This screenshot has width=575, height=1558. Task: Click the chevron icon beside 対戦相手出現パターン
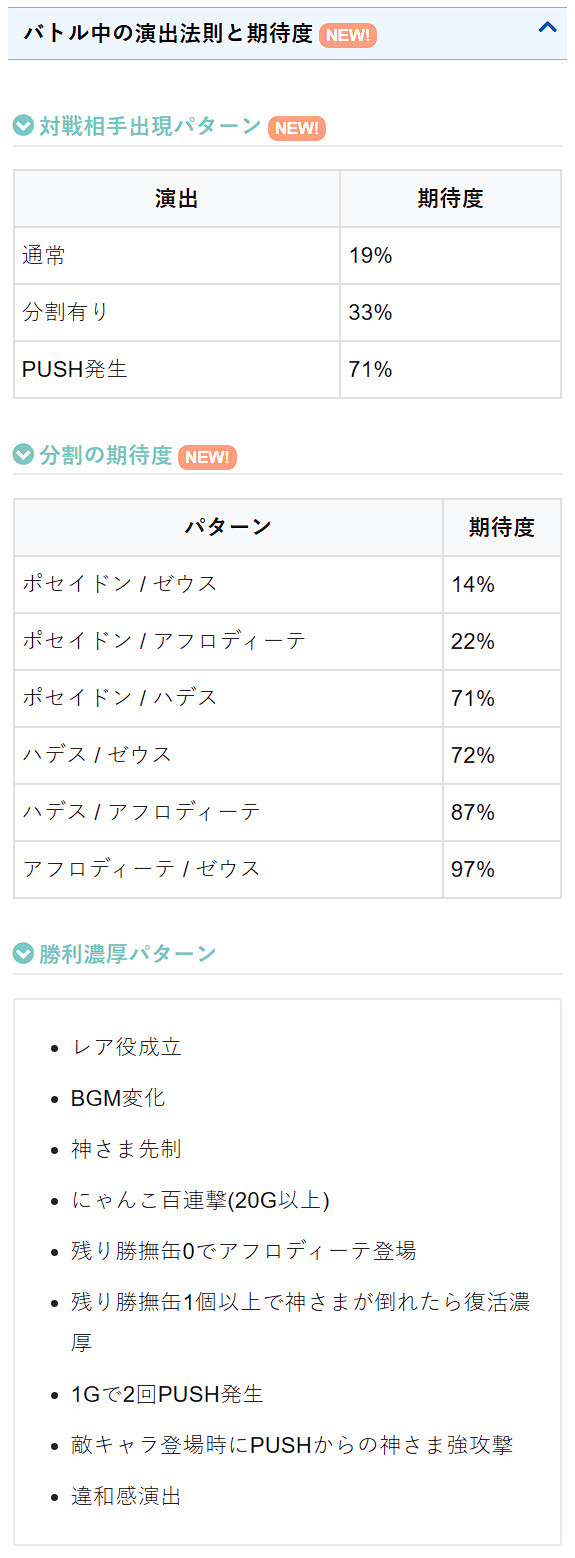coord(23,126)
